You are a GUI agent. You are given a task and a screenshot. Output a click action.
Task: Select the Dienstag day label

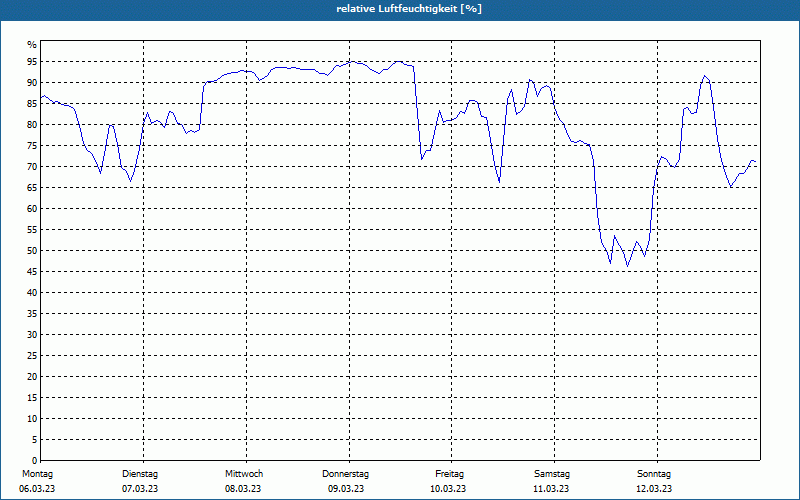140,474
